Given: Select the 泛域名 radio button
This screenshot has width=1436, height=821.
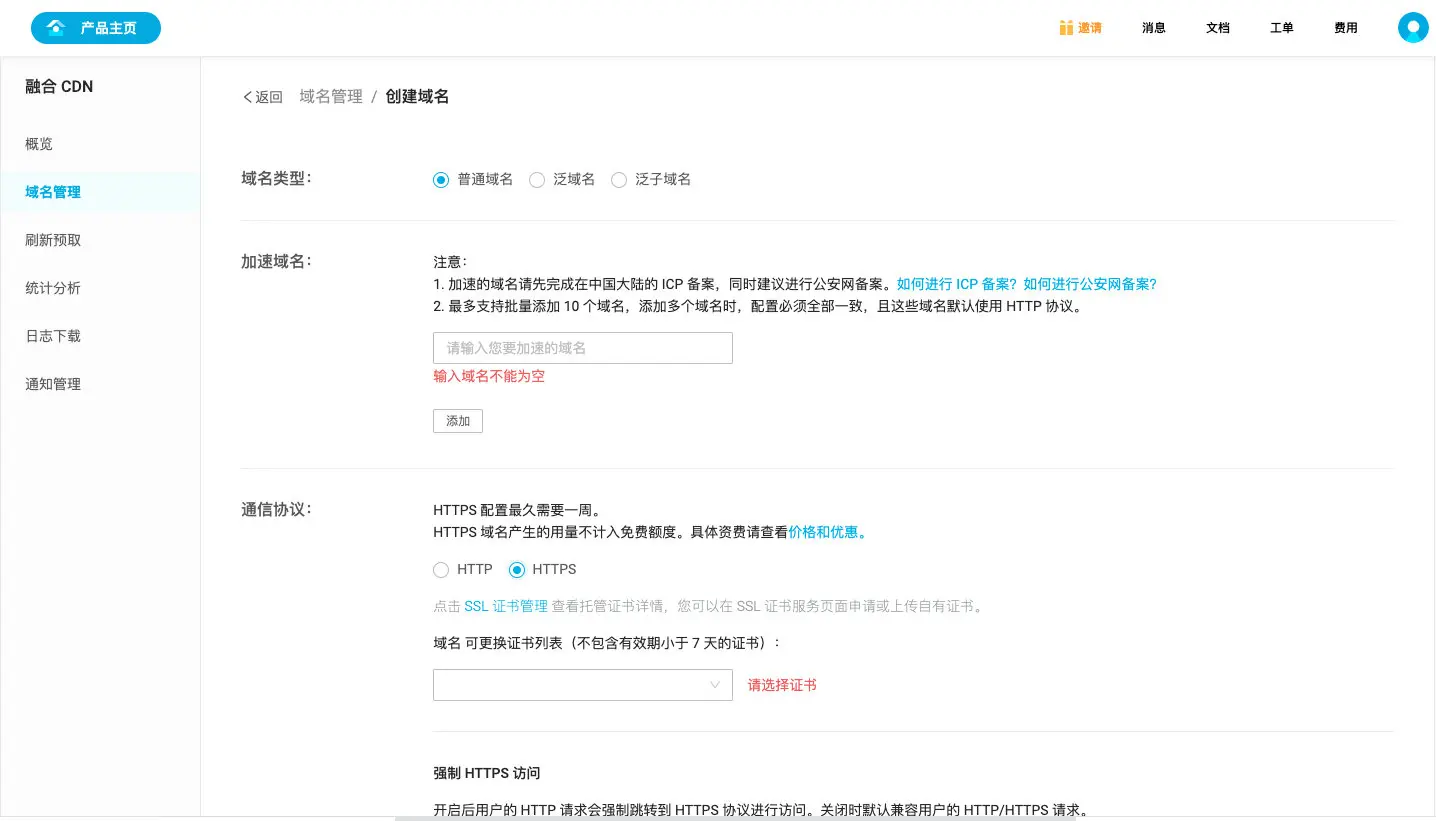Looking at the screenshot, I should (537, 180).
